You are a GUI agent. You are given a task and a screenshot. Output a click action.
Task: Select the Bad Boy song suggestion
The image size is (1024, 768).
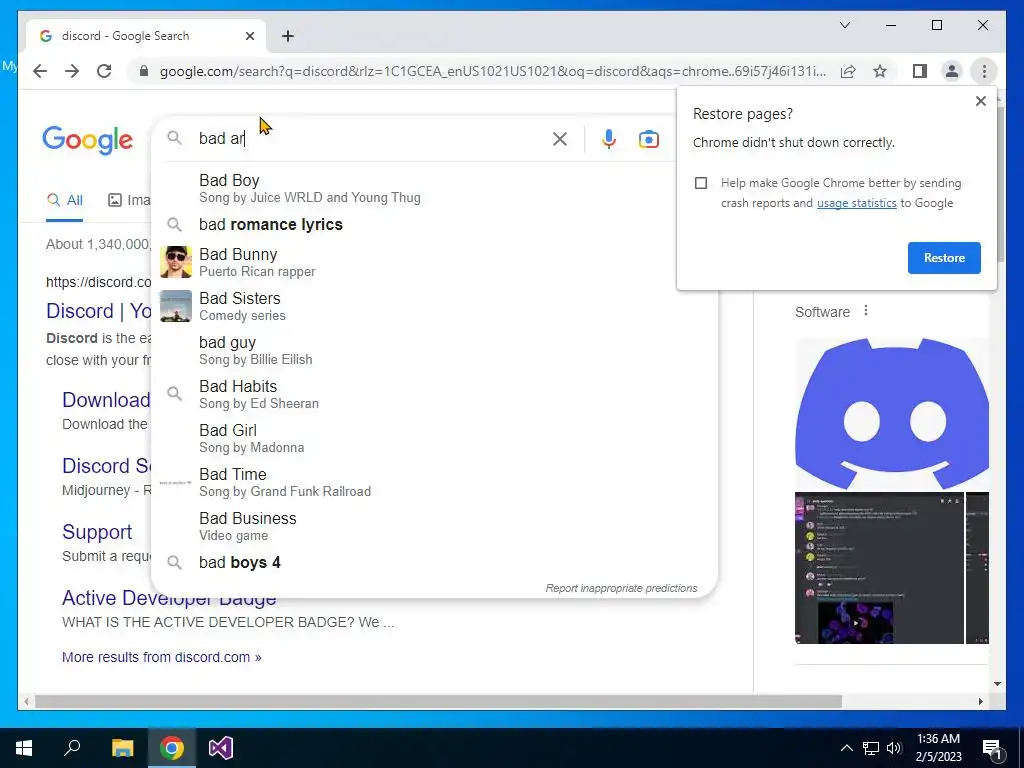(434, 188)
